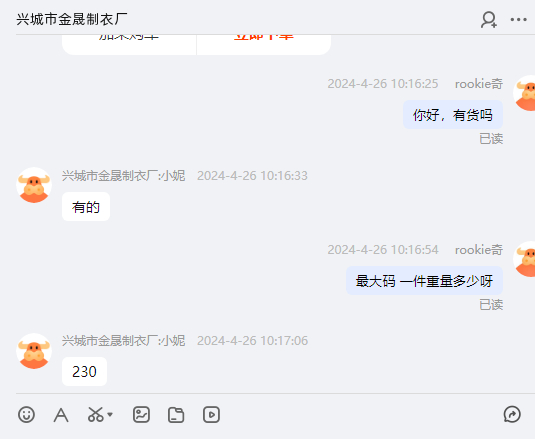The image size is (535, 439).
Task: Click the chat title 兴城市金晟制衣厂
Action: click(x=72, y=19)
